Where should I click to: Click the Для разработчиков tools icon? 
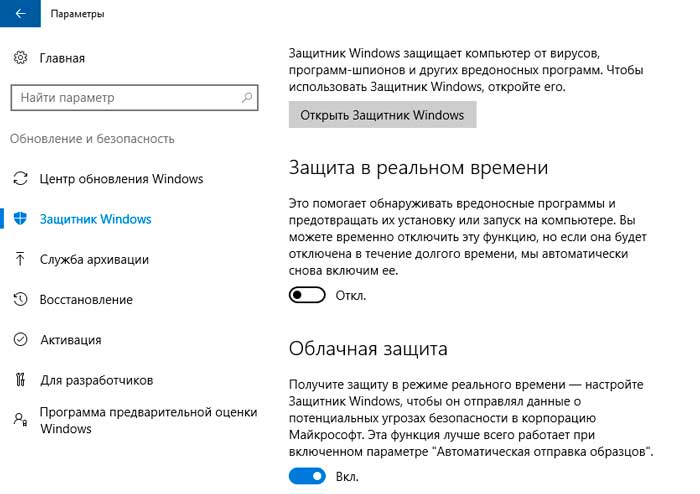pos(21,379)
